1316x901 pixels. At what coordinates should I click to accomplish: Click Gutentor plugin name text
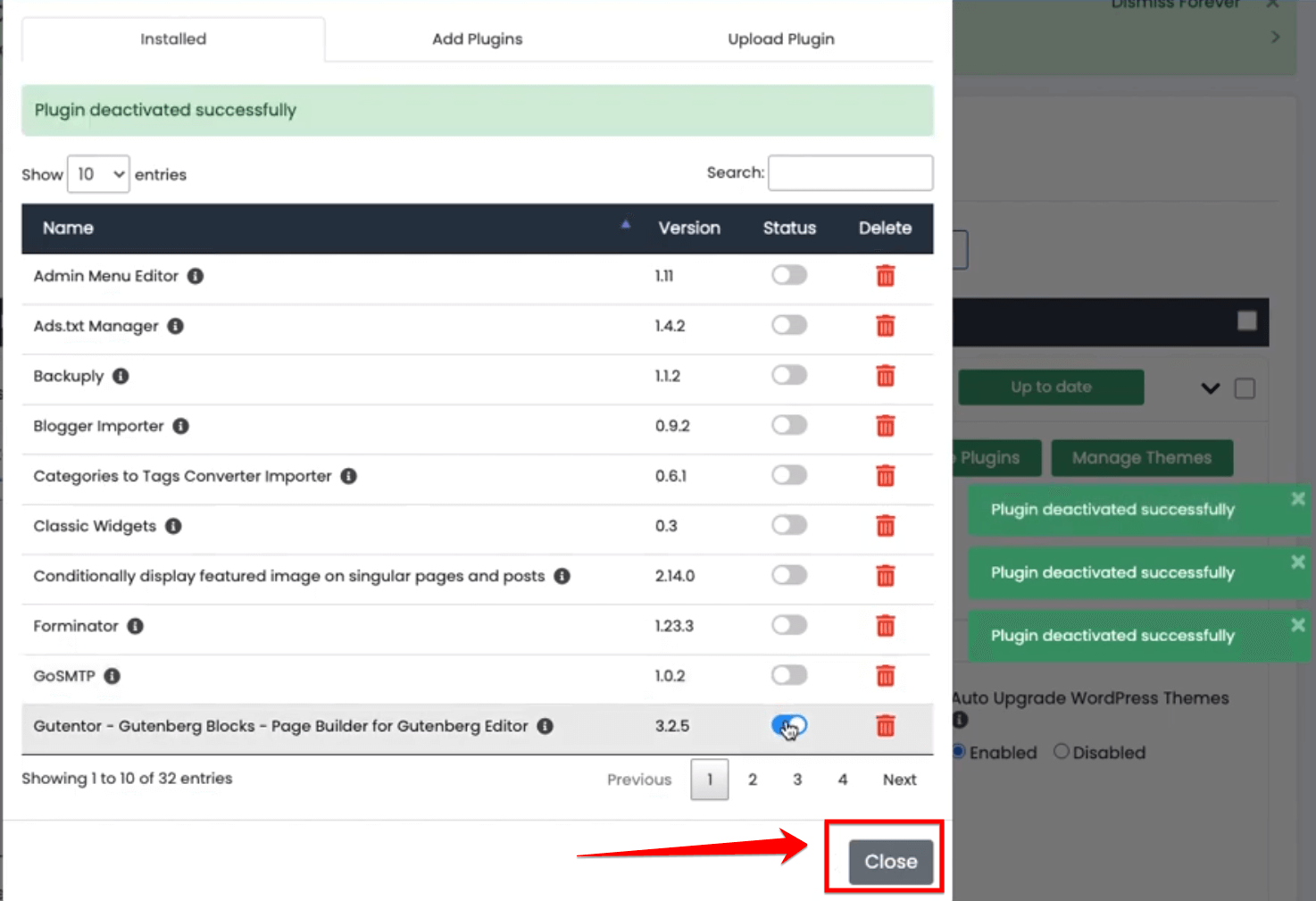tap(280, 726)
